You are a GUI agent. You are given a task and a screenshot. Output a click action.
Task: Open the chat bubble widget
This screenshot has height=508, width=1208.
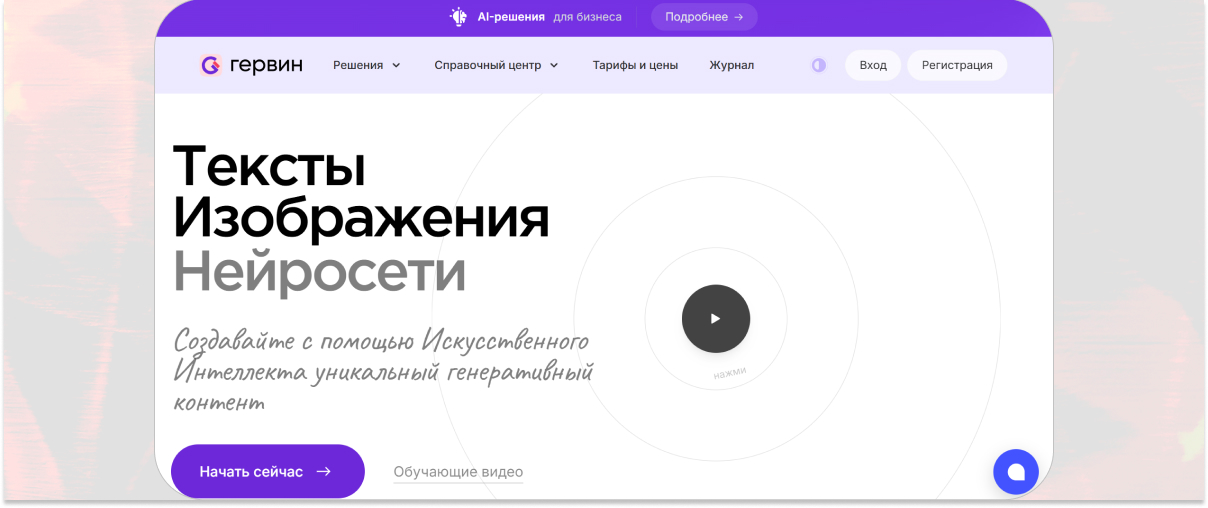point(1016,472)
